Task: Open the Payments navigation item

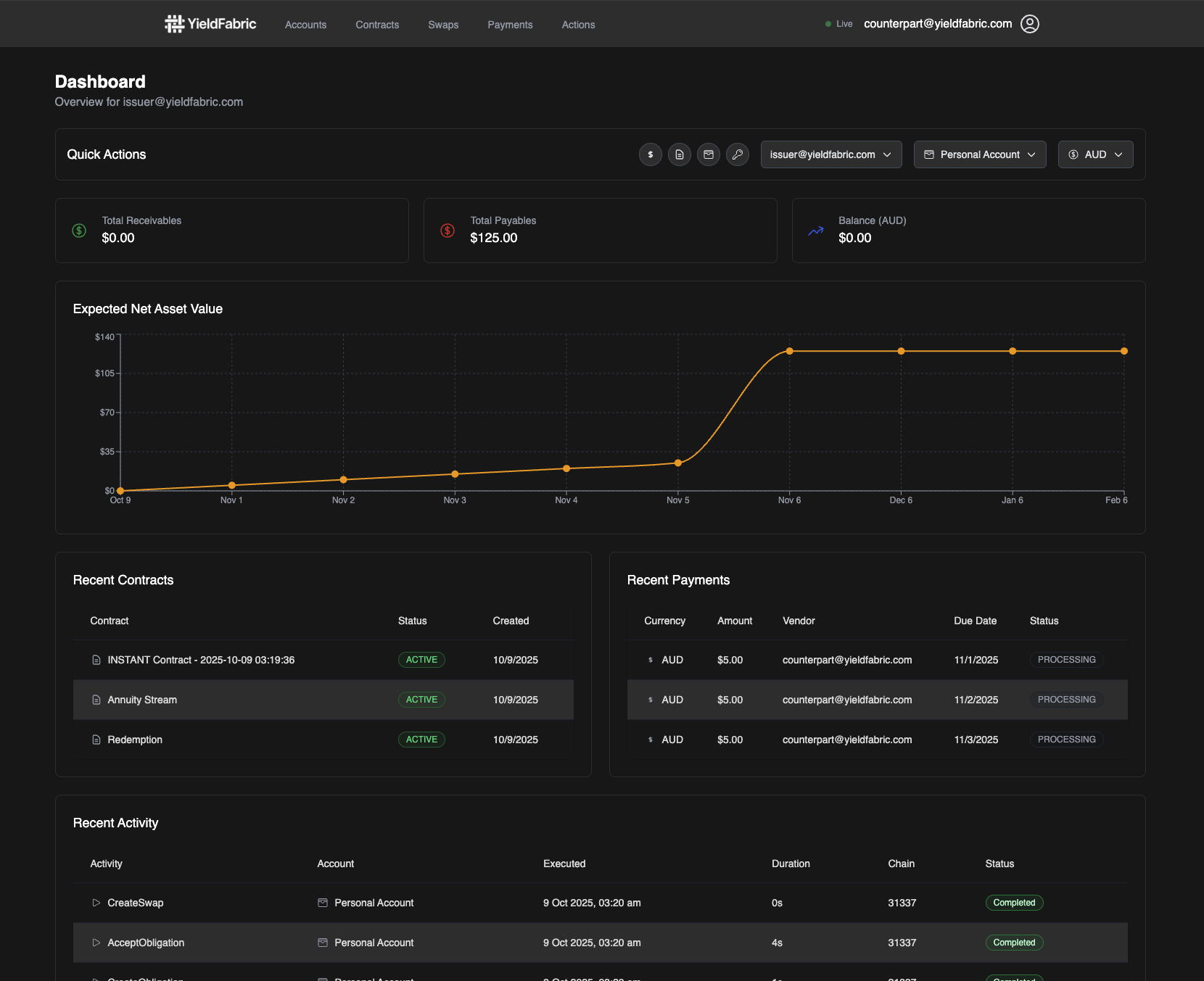Action: click(x=510, y=24)
